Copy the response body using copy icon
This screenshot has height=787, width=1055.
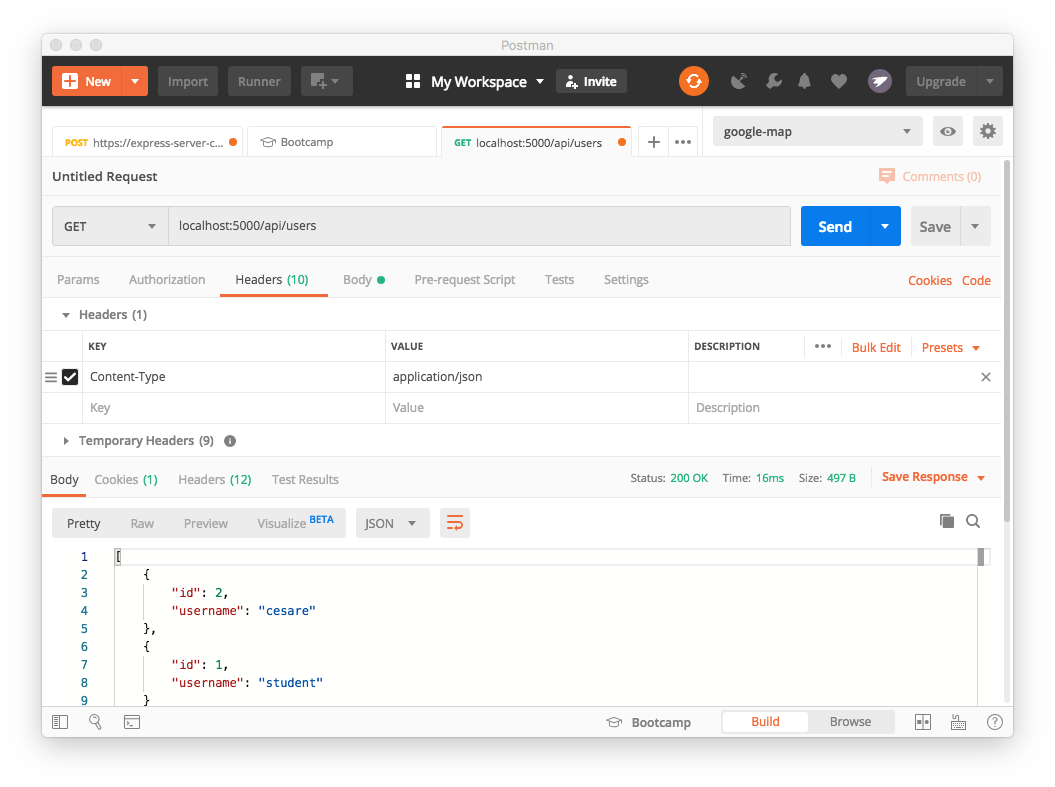click(946, 522)
